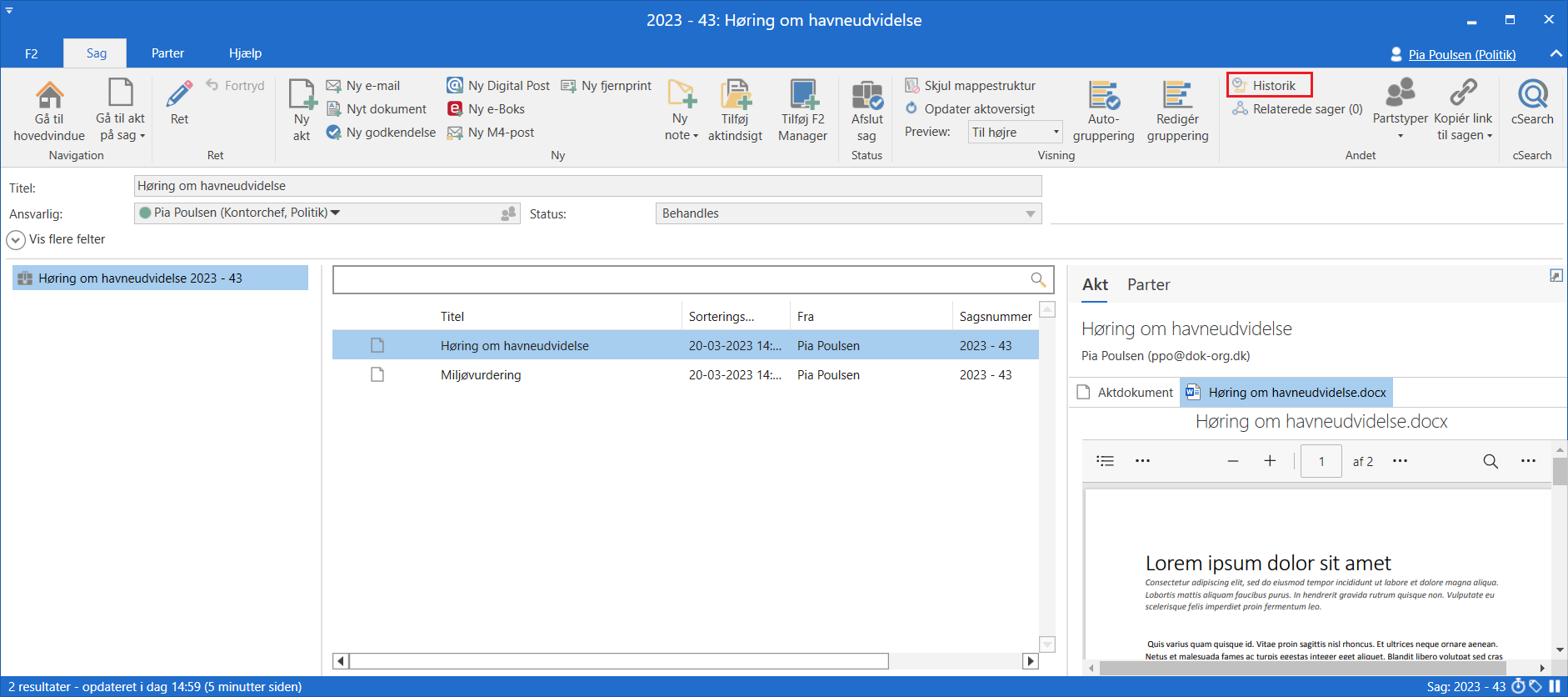Sort by Sorterings... column header
This screenshot has height=697, width=1568.
(722, 316)
